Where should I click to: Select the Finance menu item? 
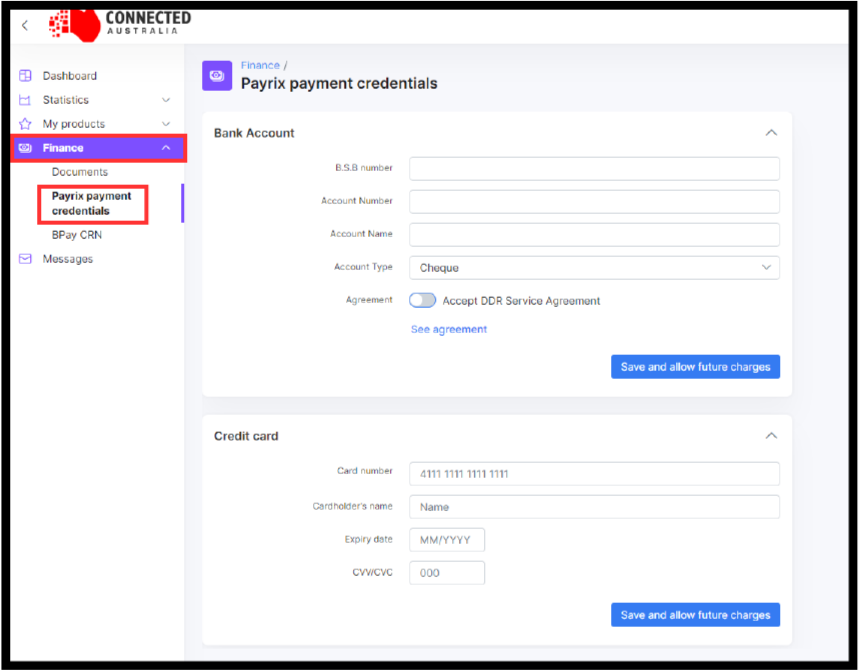[99, 148]
